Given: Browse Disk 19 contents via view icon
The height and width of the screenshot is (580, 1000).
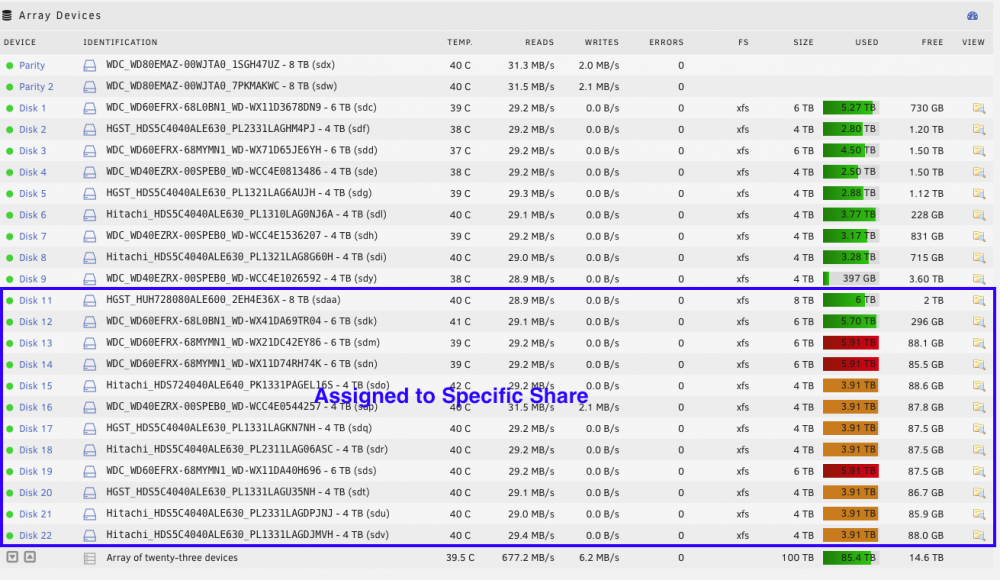Looking at the screenshot, I should click(978, 472).
